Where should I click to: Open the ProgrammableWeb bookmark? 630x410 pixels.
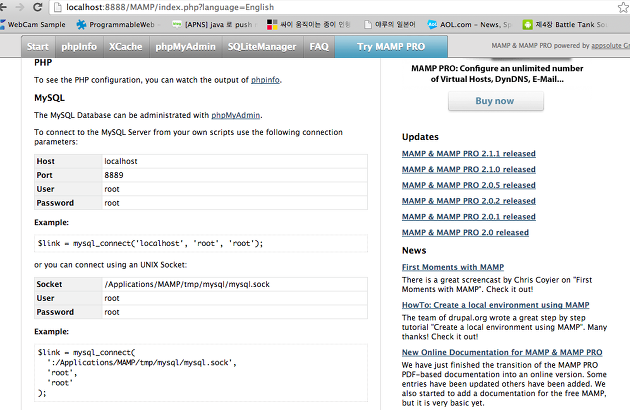(116, 25)
